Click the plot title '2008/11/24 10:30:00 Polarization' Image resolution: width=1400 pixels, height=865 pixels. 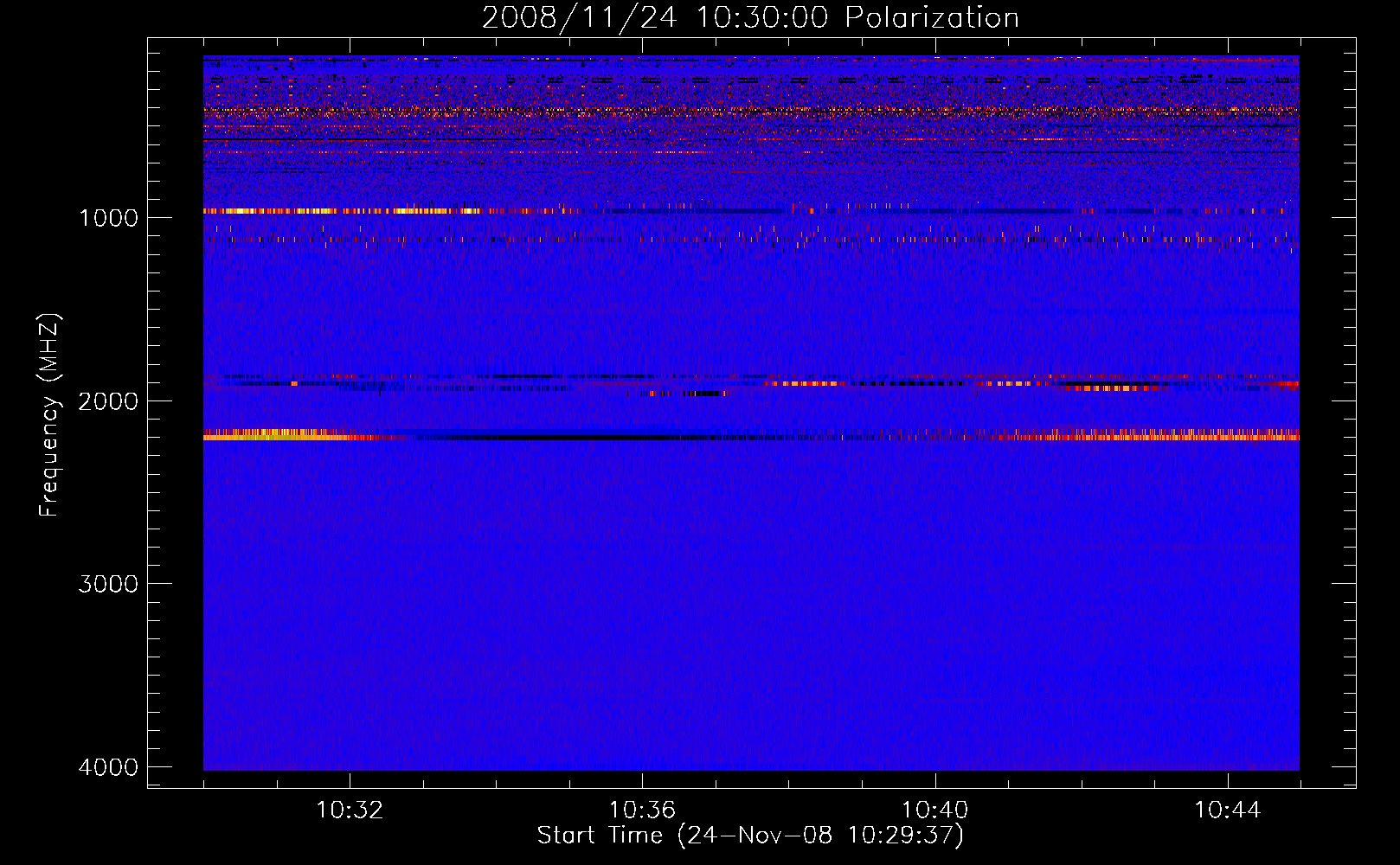click(x=750, y=17)
